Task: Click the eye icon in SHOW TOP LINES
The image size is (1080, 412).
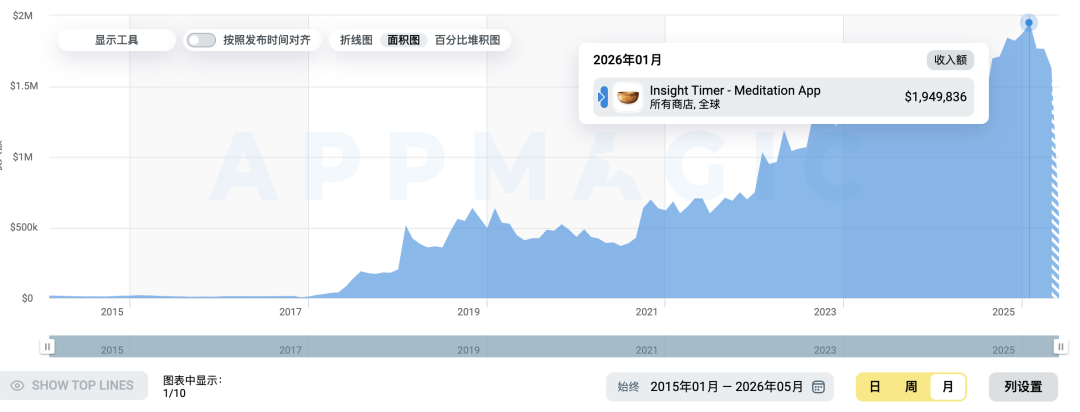Action: coord(18,386)
